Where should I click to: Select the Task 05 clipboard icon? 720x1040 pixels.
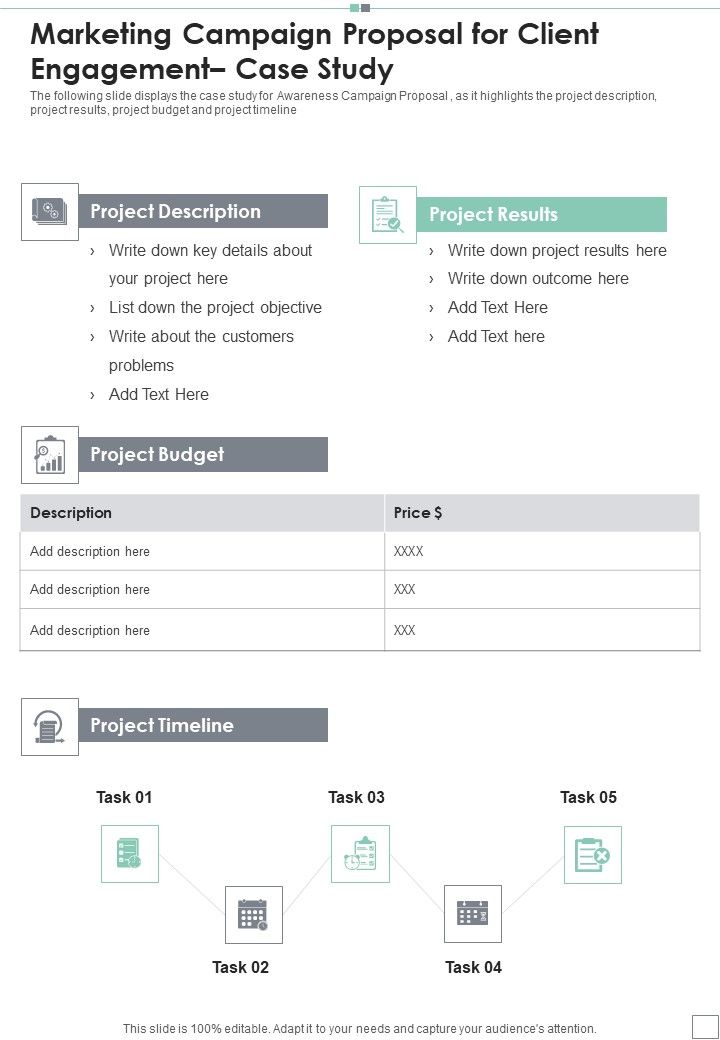pyautogui.click(x=592, y=854)
